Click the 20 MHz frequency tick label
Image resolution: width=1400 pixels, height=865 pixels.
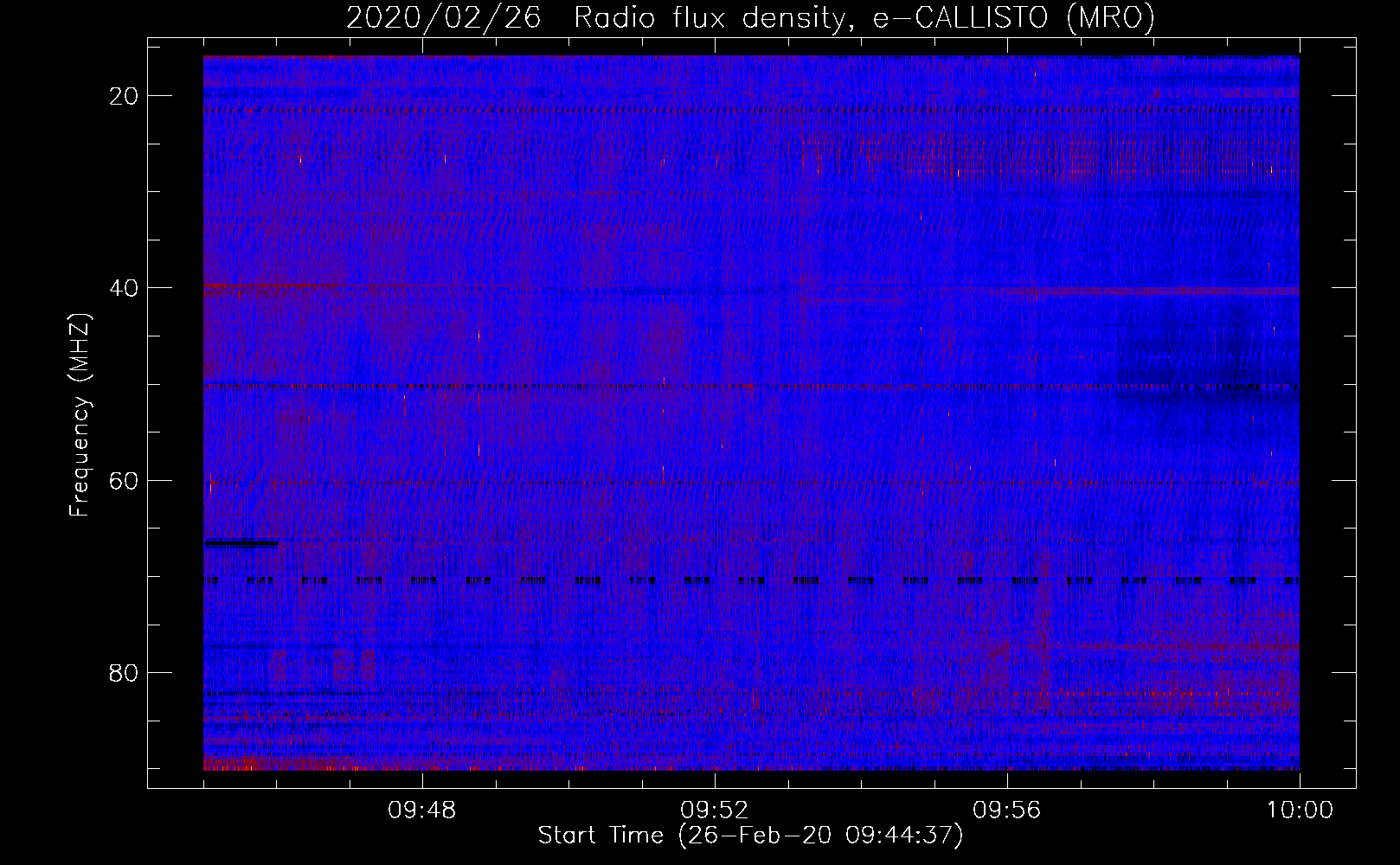(125, 96)
